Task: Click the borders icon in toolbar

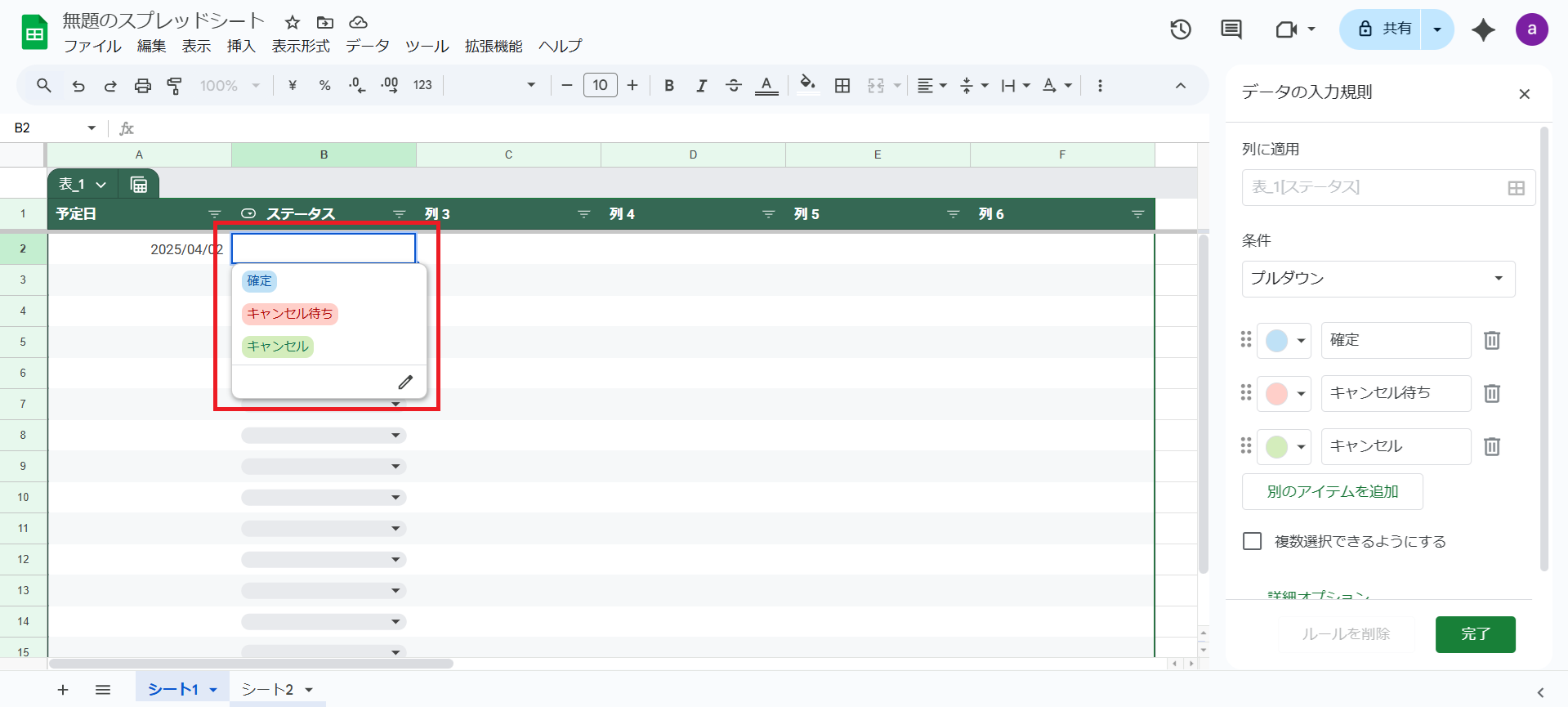Action: (842, 86)
